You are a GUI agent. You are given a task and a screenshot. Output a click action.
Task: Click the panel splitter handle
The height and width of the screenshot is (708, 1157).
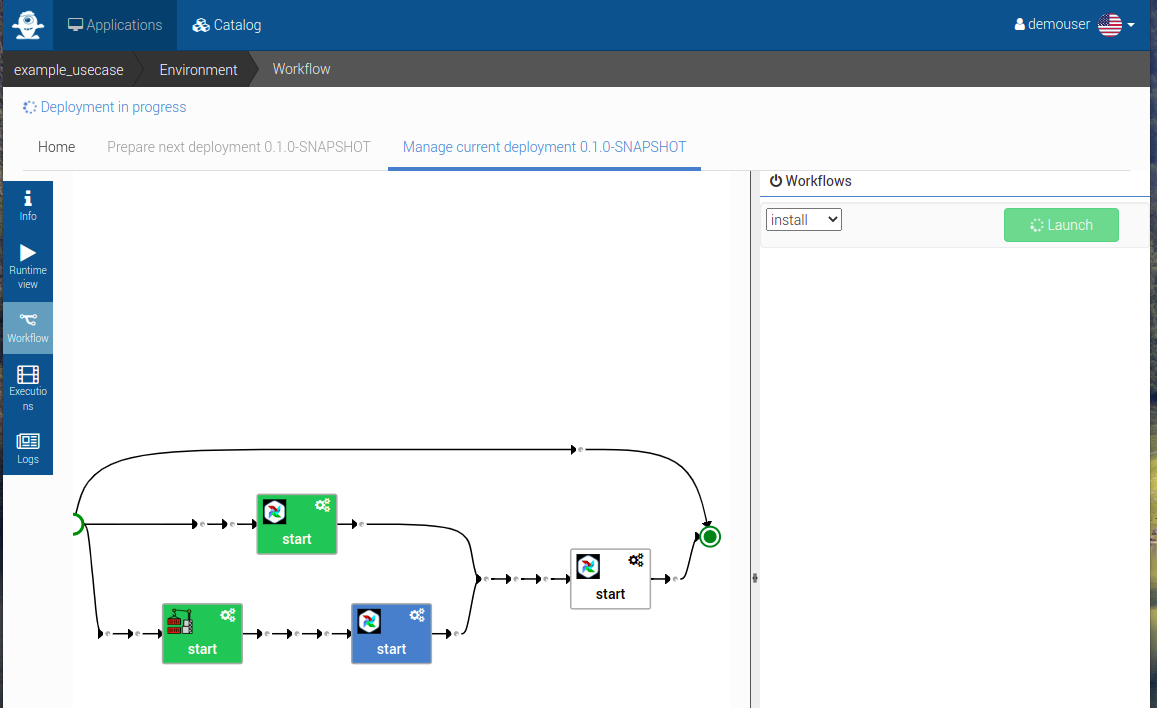coord(755,578)
